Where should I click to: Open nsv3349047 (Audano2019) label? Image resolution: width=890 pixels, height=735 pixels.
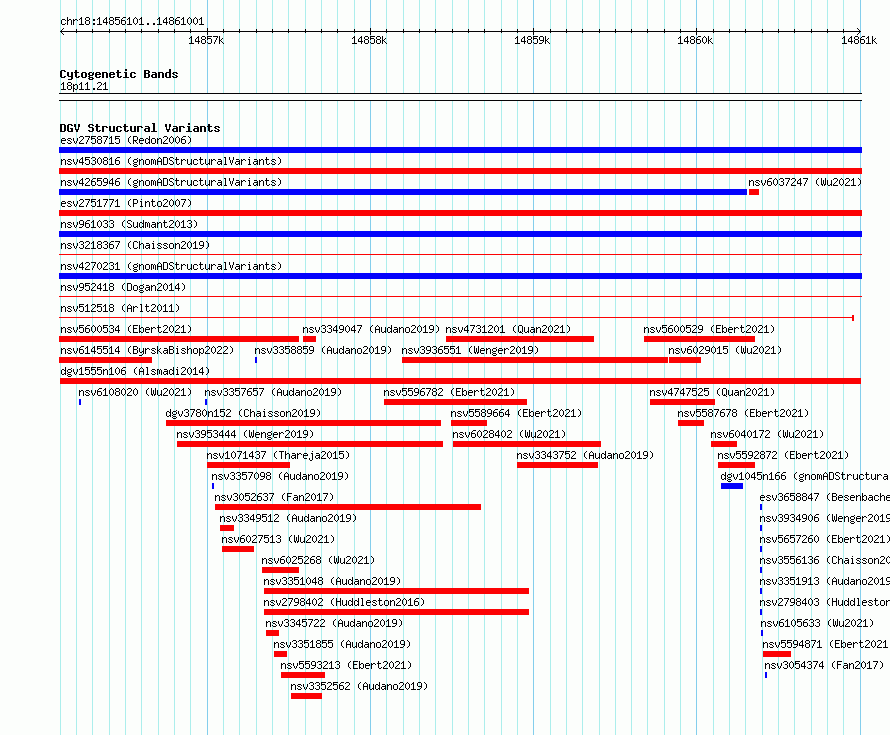coord(371,329)
